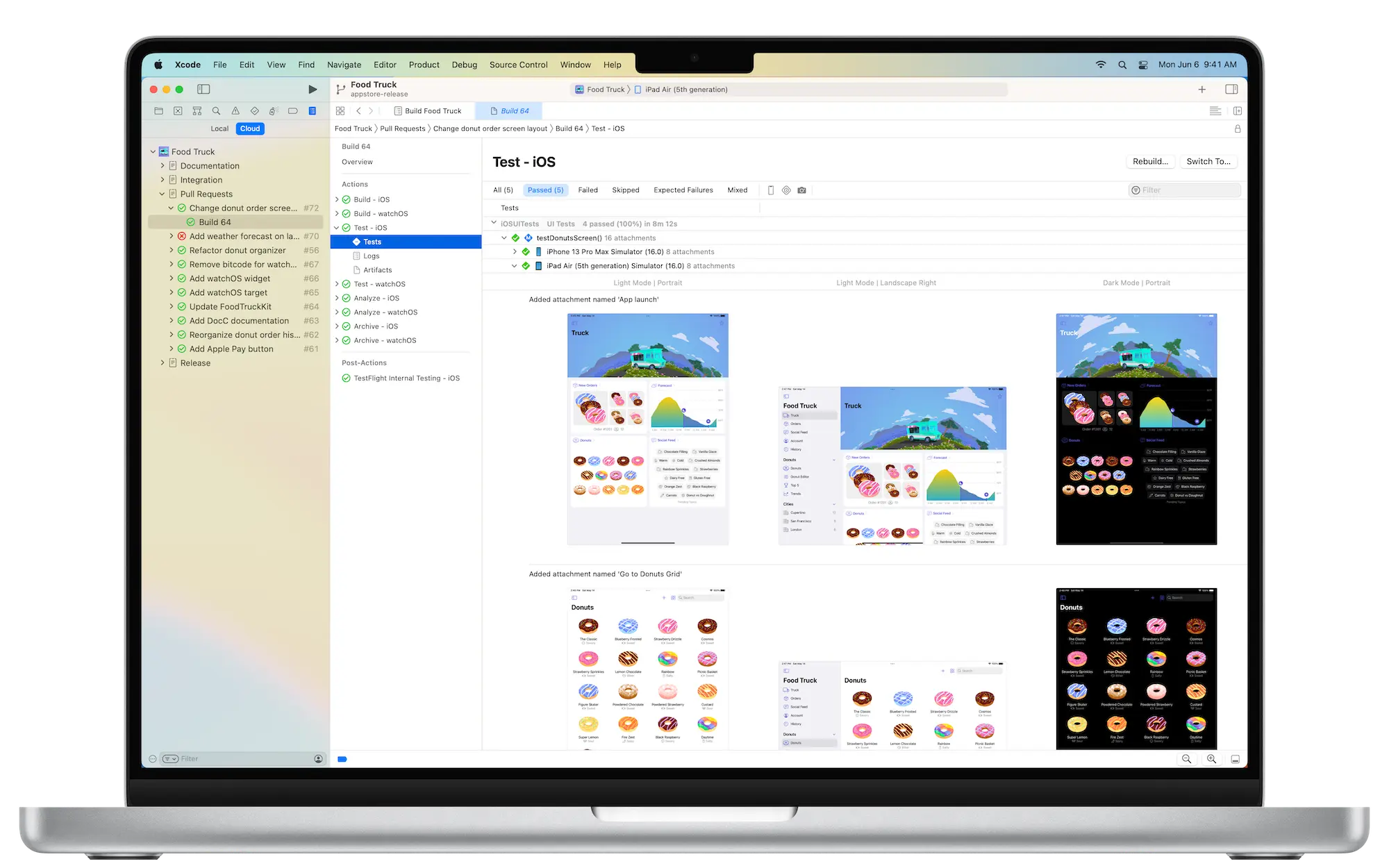Viewport: 1389px width, 868px height.
Task: Switch to Build Food Truck tab
Action: 427,111
